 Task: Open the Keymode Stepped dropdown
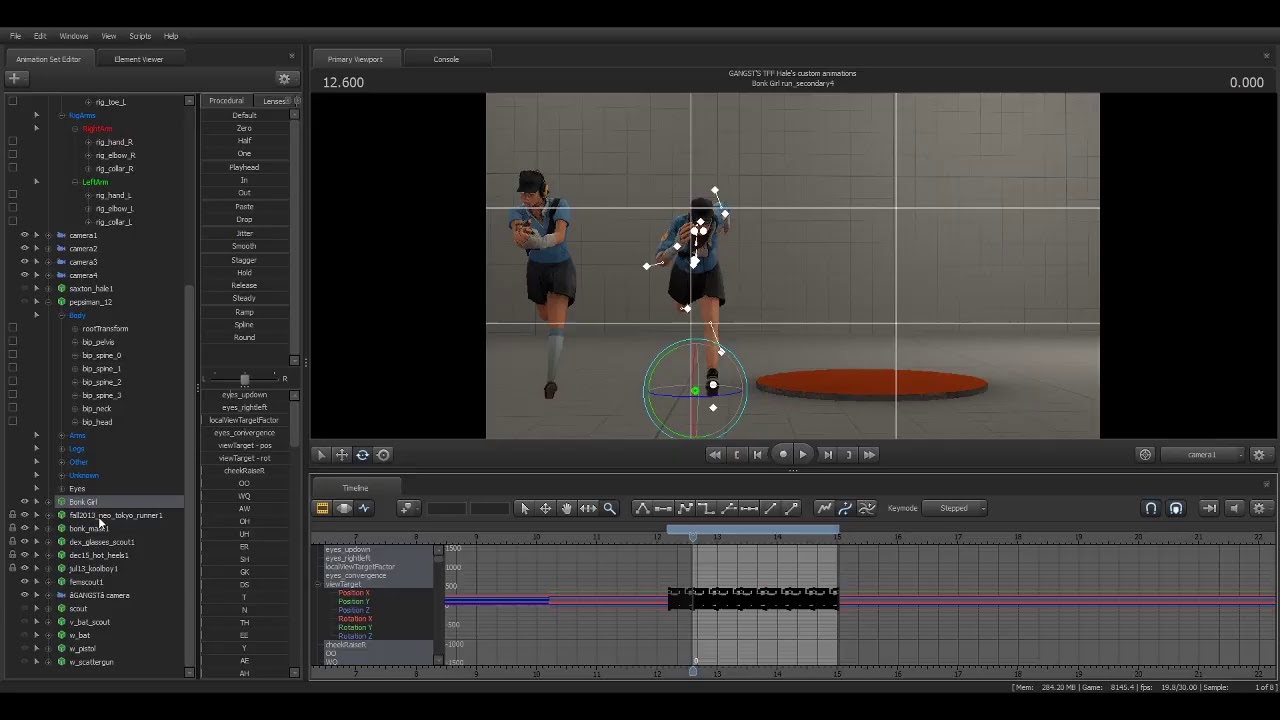coord(960,508)
